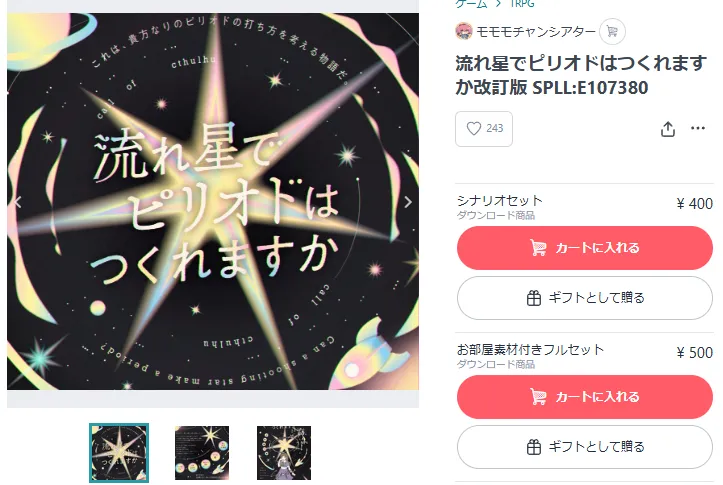Screen dimensions: 723x485
Task: Gift the お部屋素材付きフルセット item
Action: pos(585,447)
